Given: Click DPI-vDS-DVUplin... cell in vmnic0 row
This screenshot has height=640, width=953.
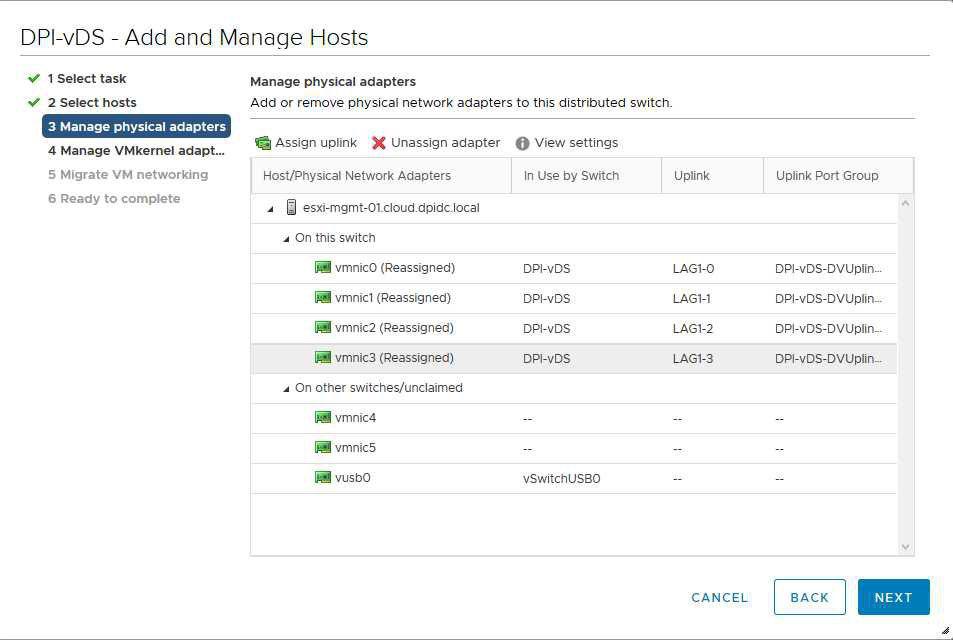Looking at the screenshot, I should [x=828, y=269].
